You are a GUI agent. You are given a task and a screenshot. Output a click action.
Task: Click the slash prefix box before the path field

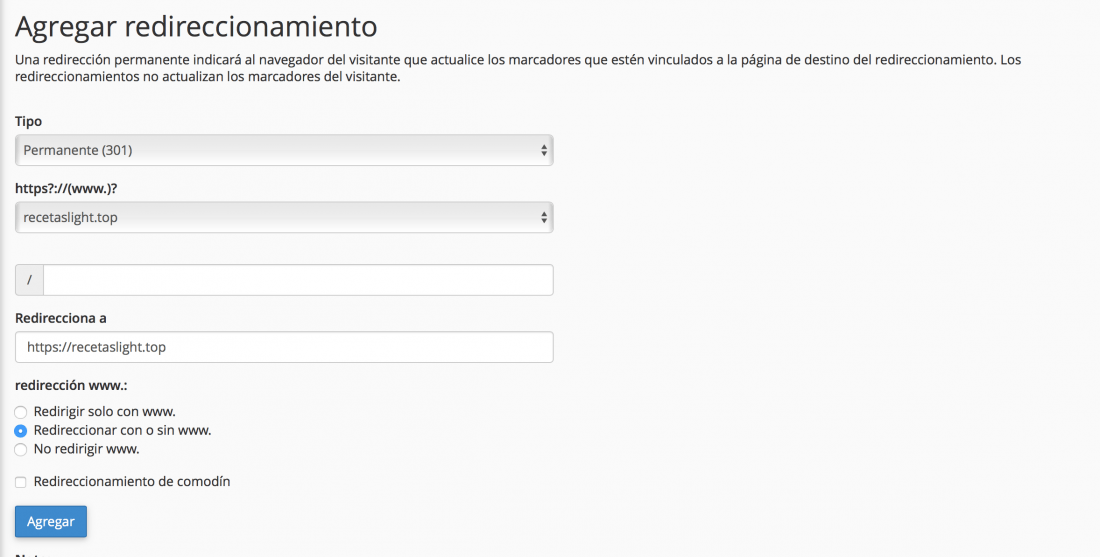(29, 280)
